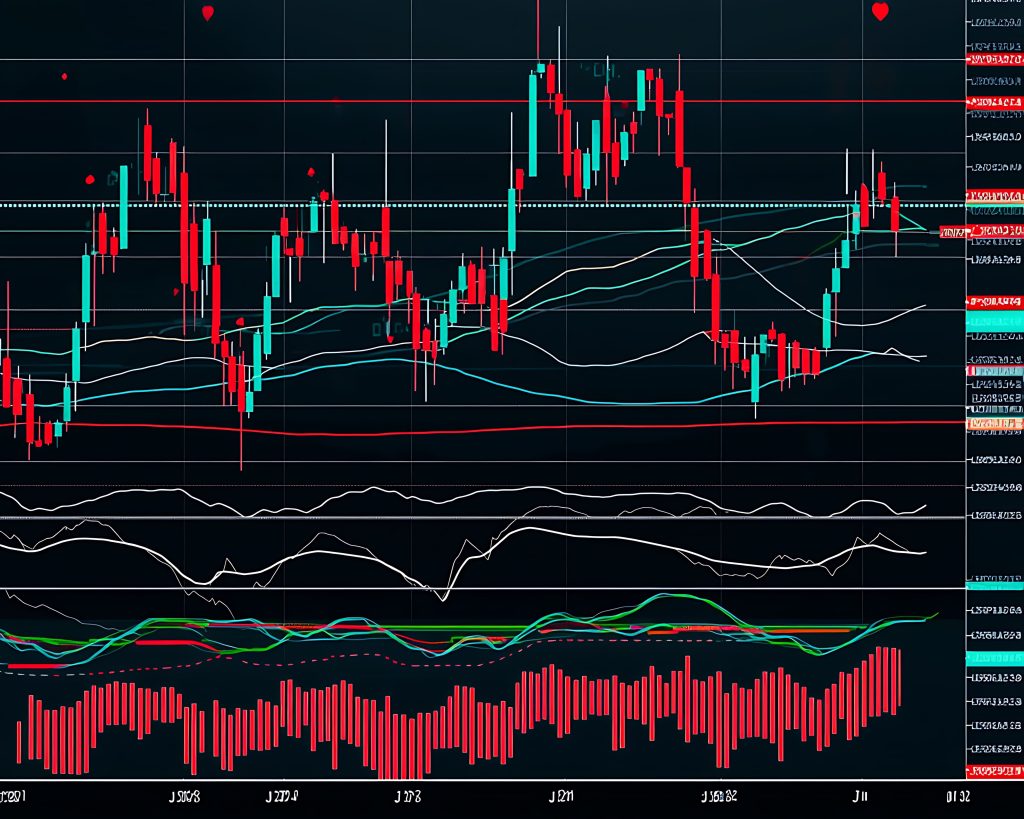
Task: Click the orange axis label at support line
Action: [x=994, y=424]
